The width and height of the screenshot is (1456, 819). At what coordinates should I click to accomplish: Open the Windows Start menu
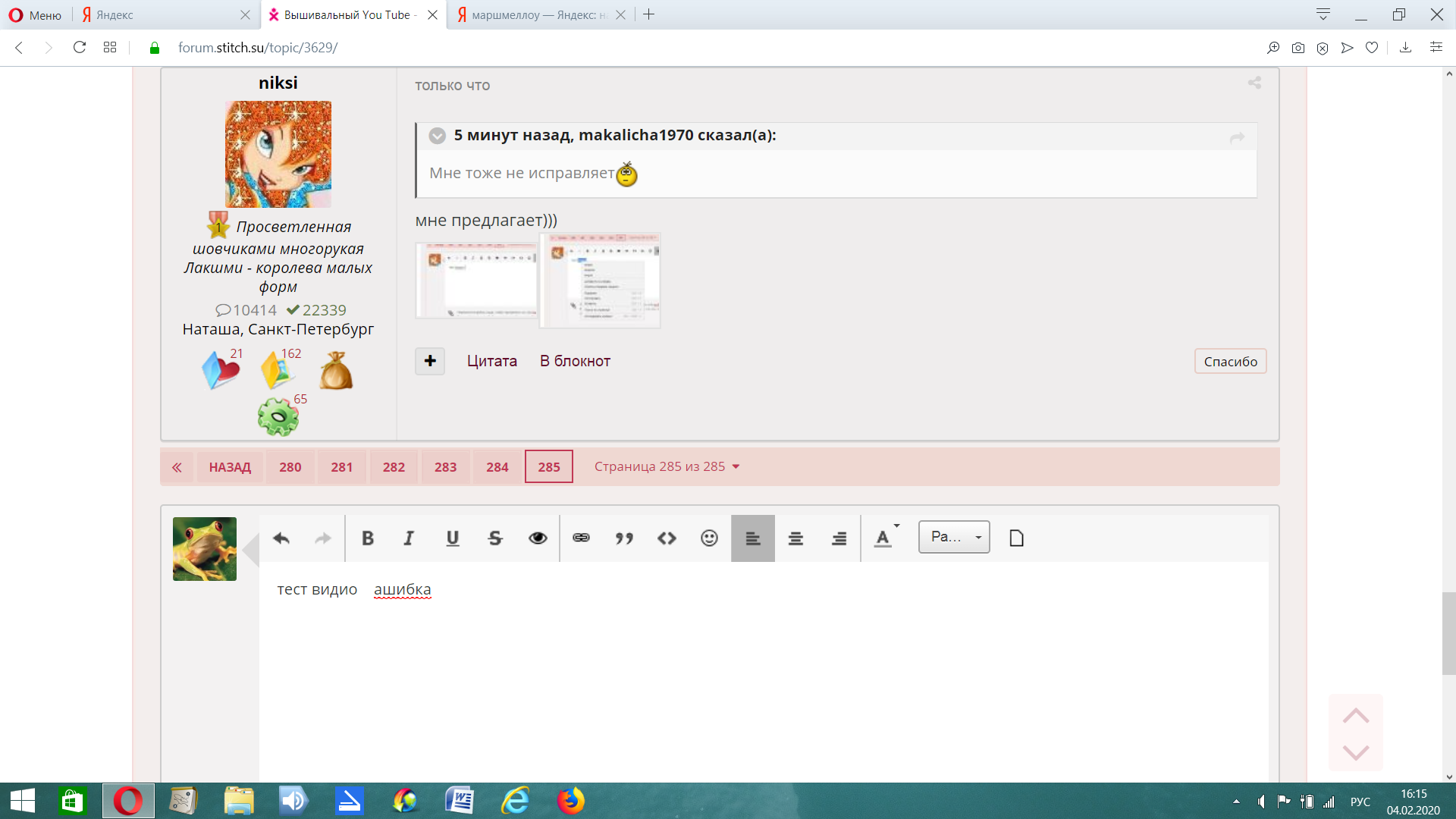[x=22, y=801]
